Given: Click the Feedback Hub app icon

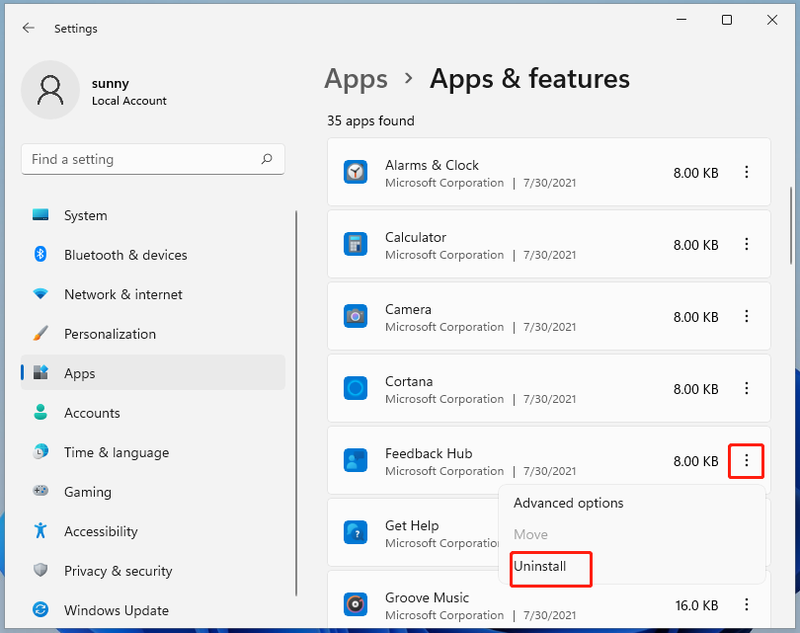Looking at the screenshot, I should pos(355,461).
